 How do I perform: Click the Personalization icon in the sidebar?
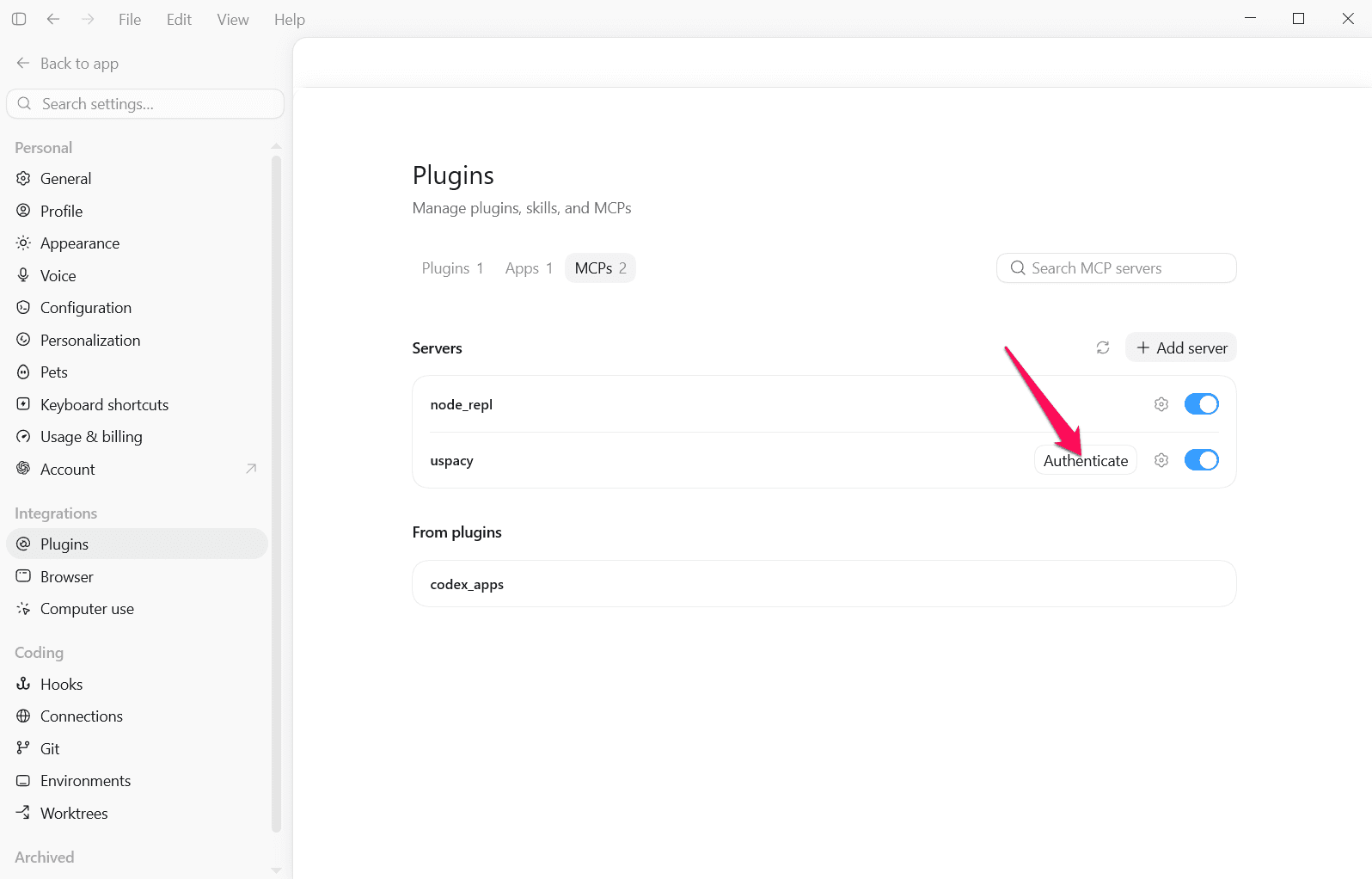[x=23, y=340]
